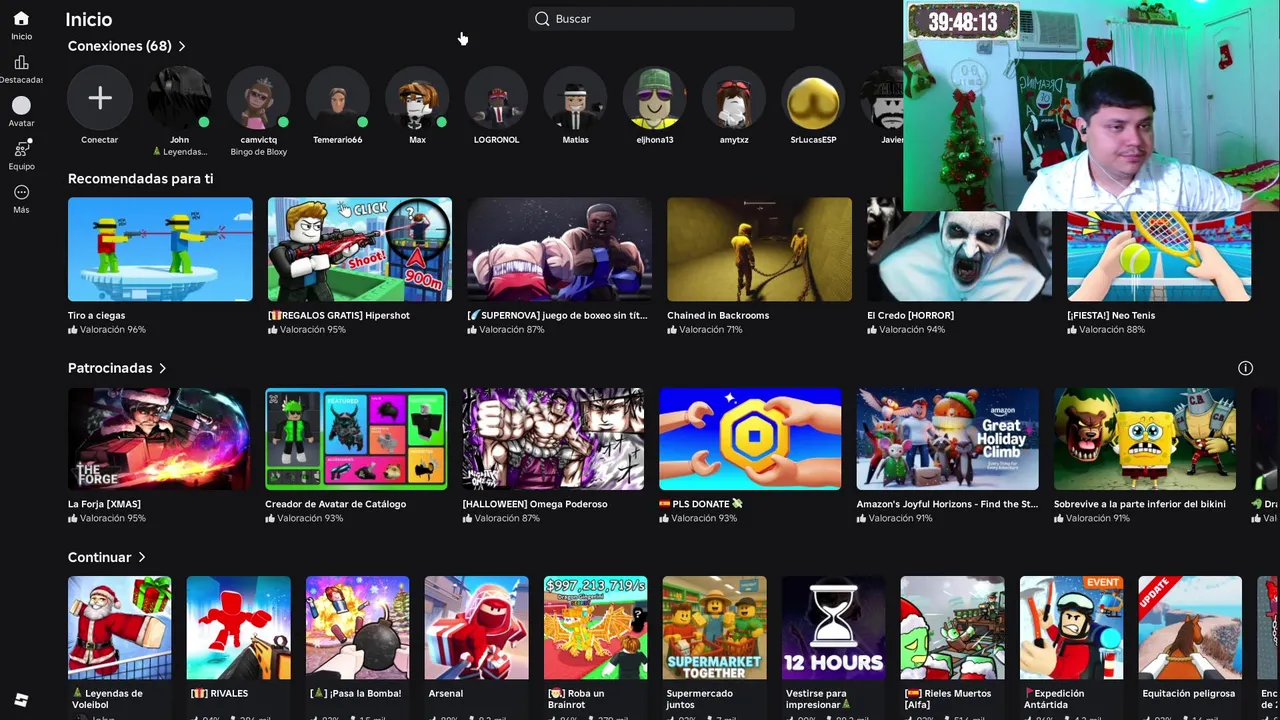Expand the Continuar section chevron
1280x720 pixels.
[x=142, y=557]
